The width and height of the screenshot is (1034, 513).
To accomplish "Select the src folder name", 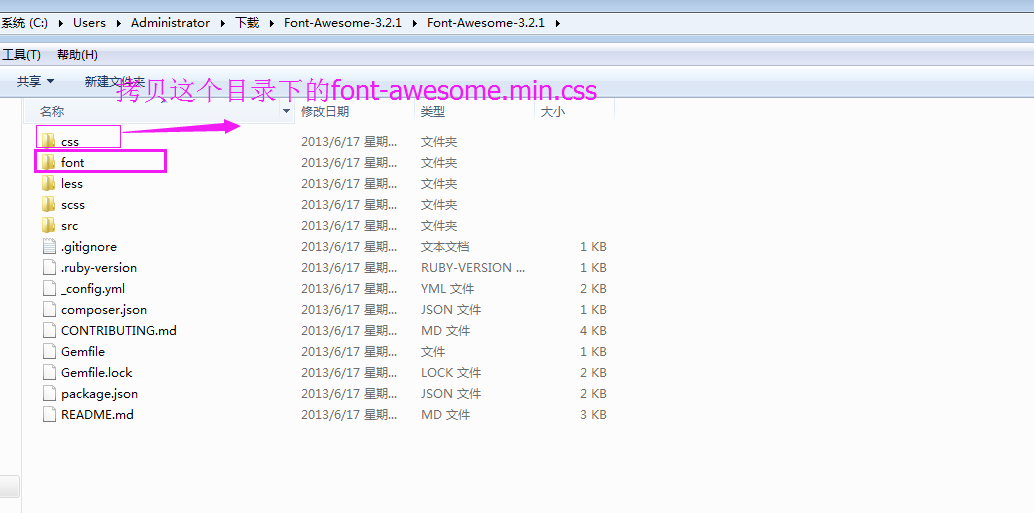I will point(69,226).
